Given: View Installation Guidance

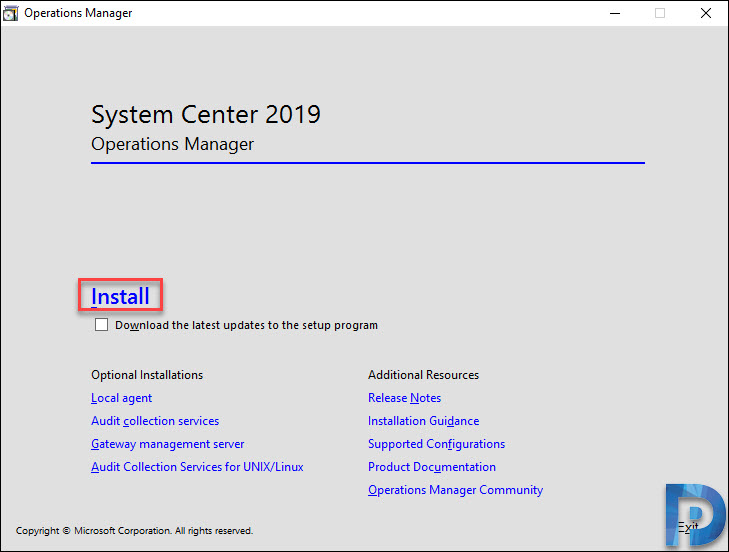Looking at the screenshot, I should click(424, 421).
